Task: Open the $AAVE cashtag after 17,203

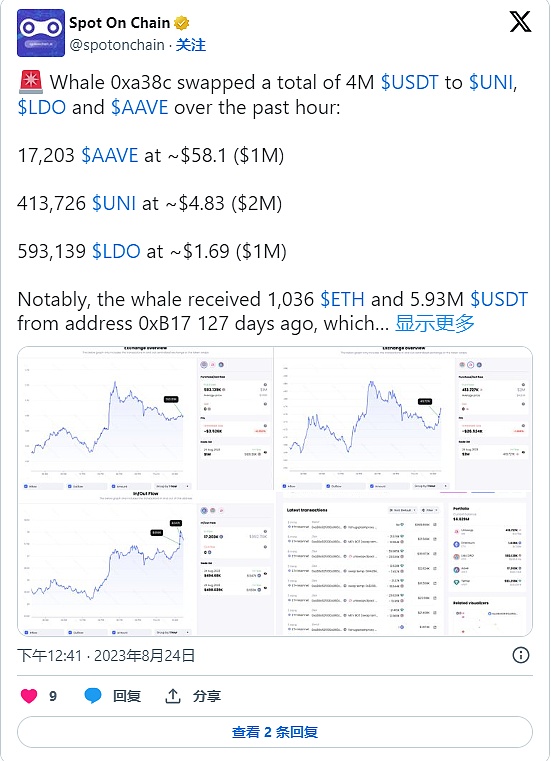Action: click(110, 155)
